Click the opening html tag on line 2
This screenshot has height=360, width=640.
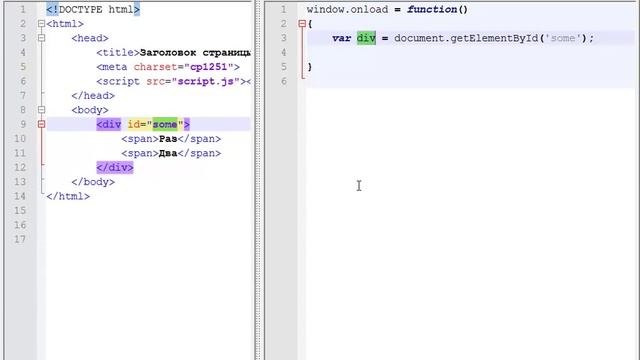click(65, 24)
